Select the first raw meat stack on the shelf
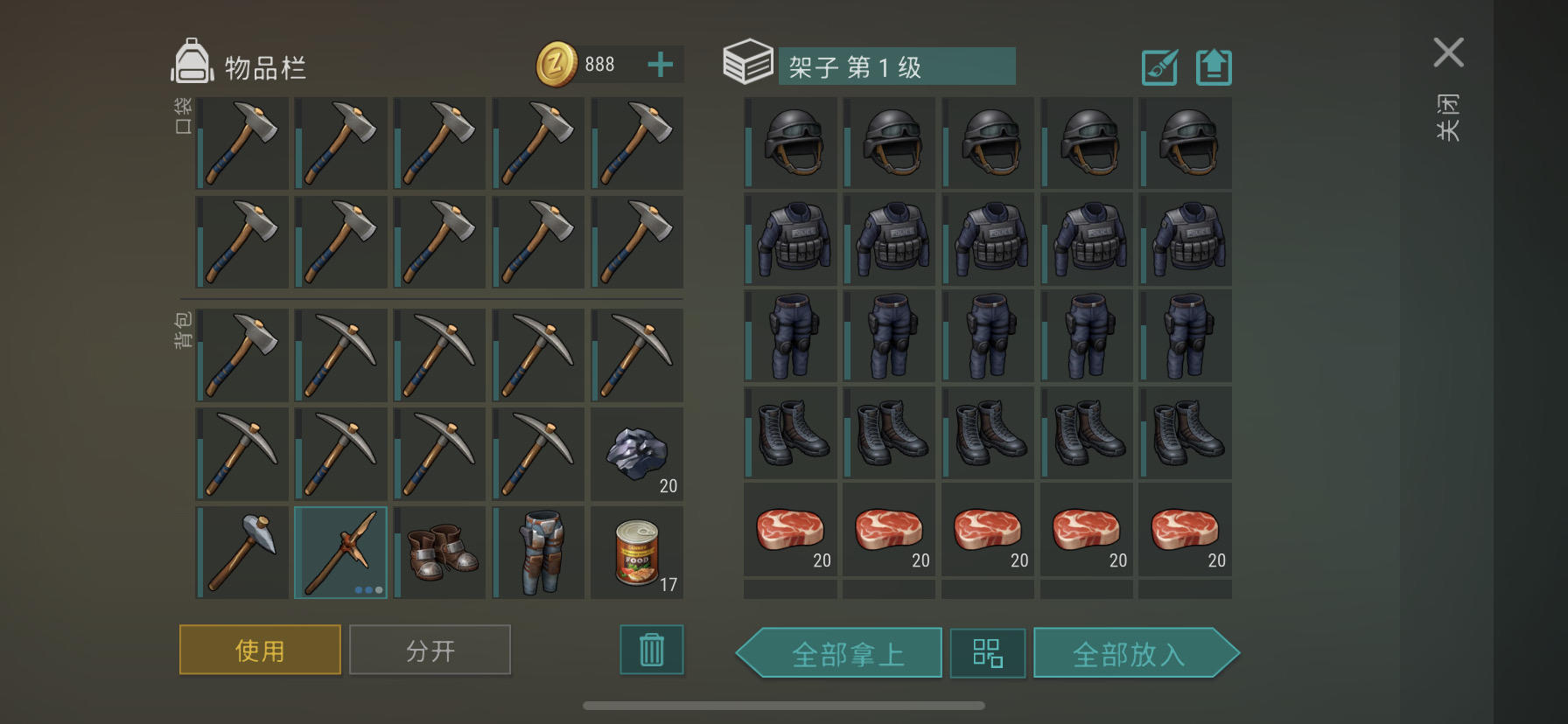Screen dimensions: 1568x724 pyautogui.click(x=790, y=529)
